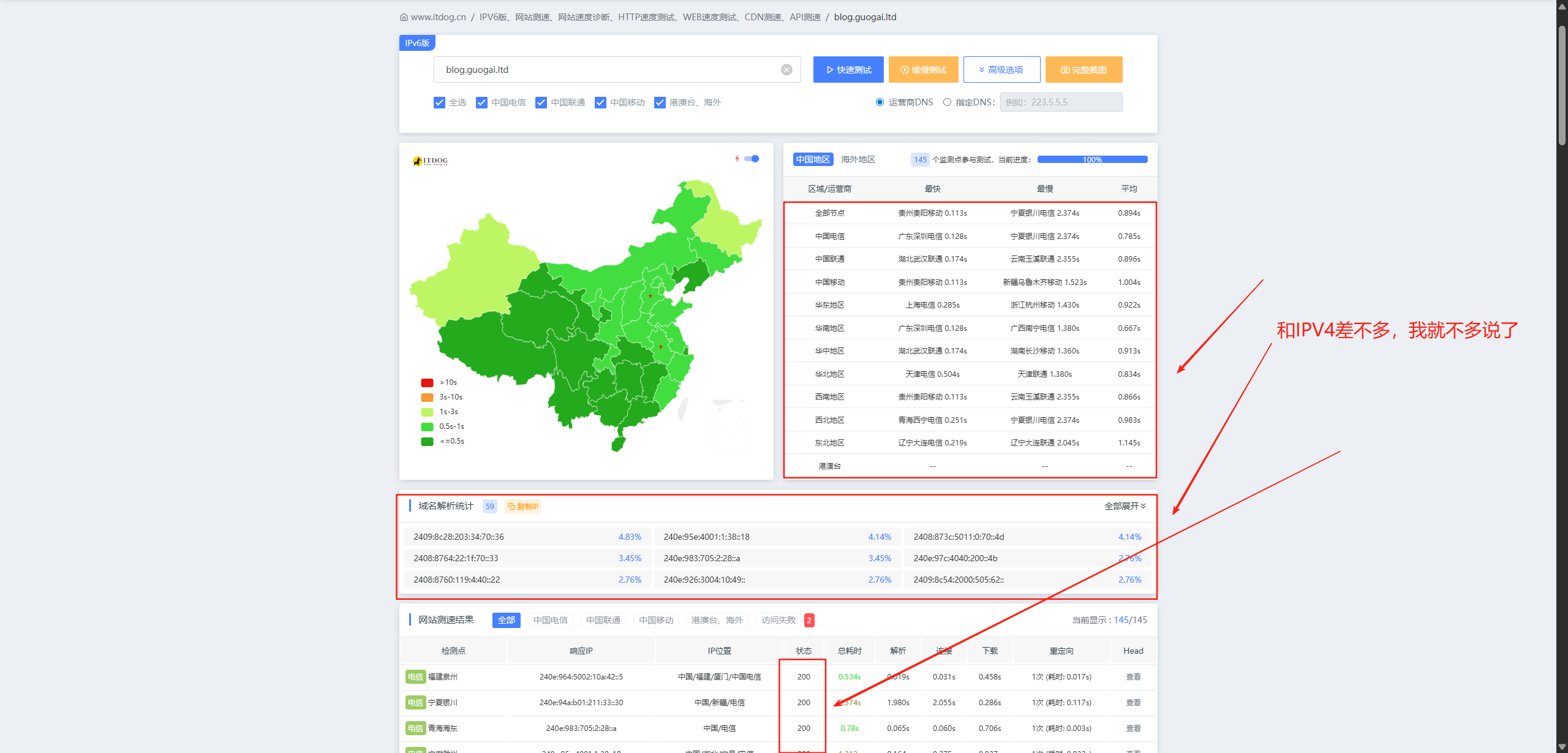Select the 指定DNS radio button
This screenshot has width=1568, height=753.
pyautogui.click(x=947, y=102)
